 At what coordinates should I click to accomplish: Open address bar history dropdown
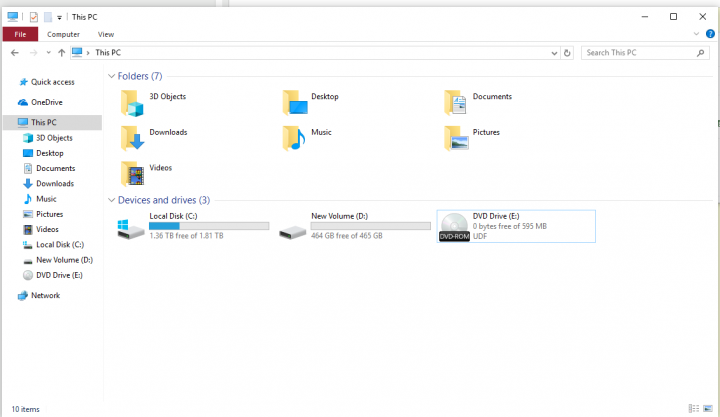[x=554, y=53]
